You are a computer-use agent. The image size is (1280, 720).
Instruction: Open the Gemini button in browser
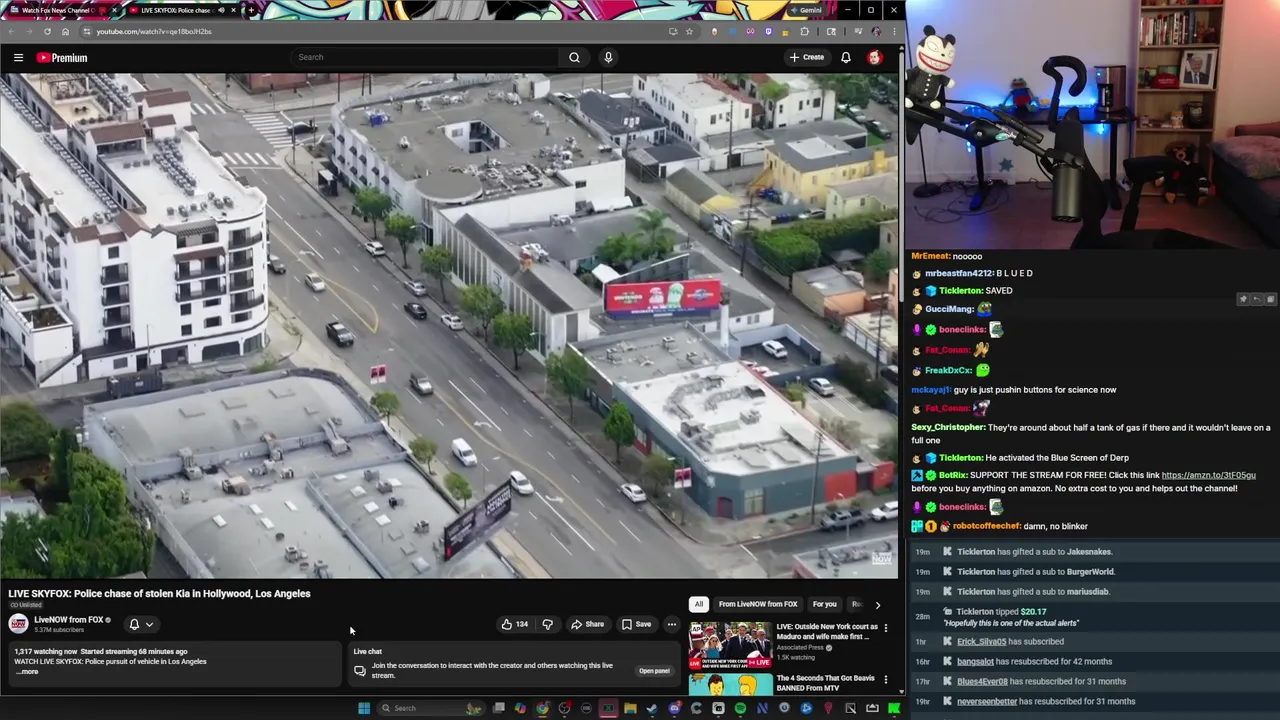pyautogui.click(x=805, y=10)
